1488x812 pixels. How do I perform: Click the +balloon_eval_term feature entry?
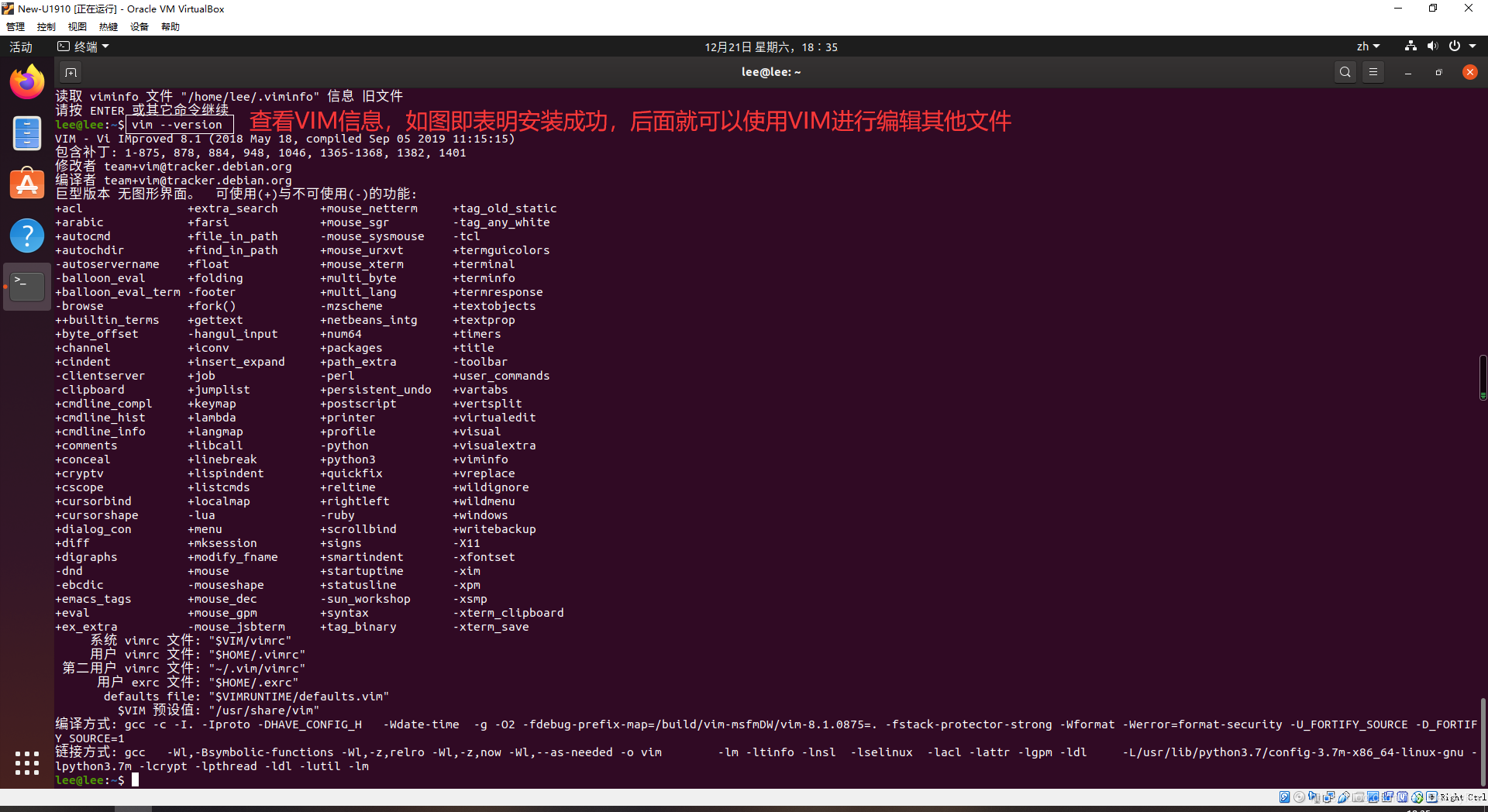coord(118,292)
